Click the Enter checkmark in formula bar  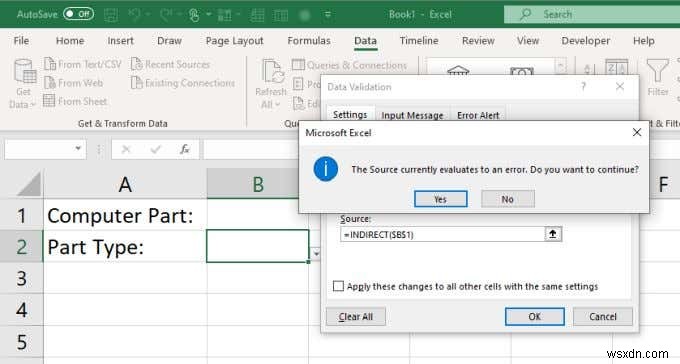click(155, 150)
